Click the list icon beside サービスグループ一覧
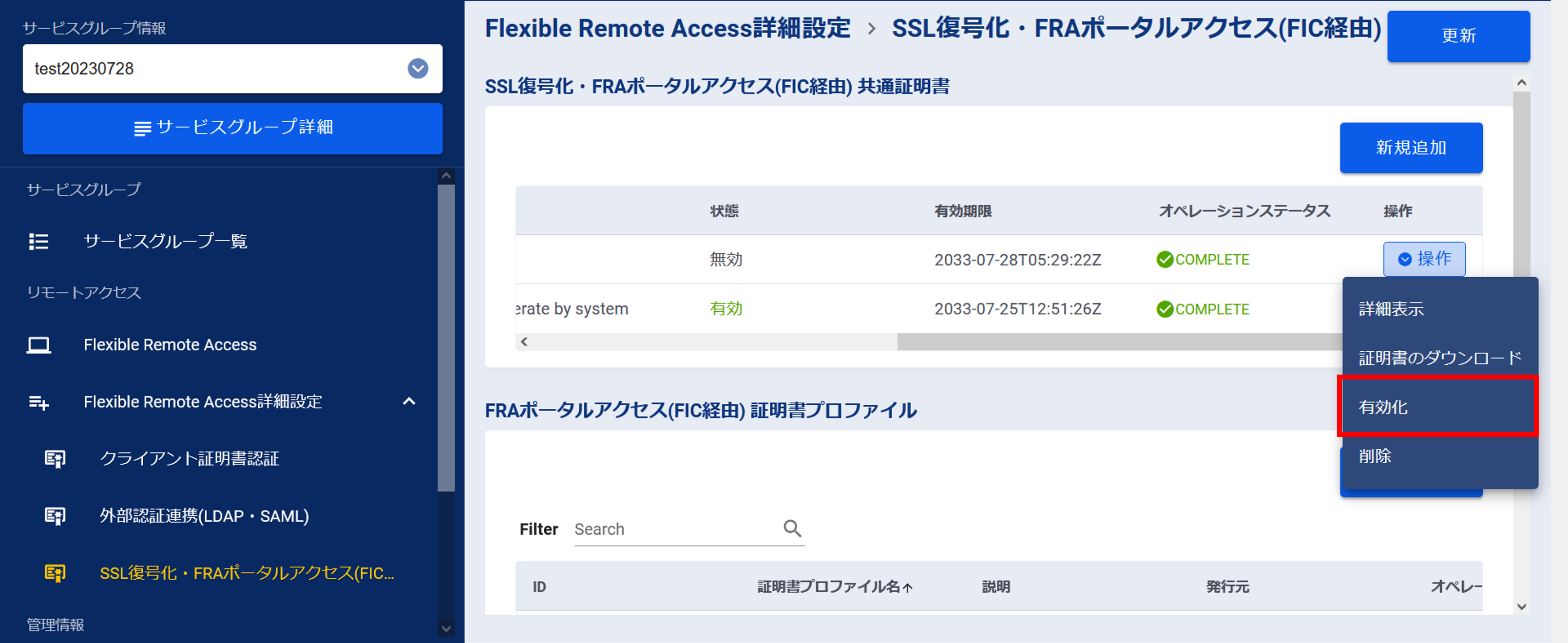Image resolution: width=1568 pixels, height=643 pixels. (x=38, y=242)
